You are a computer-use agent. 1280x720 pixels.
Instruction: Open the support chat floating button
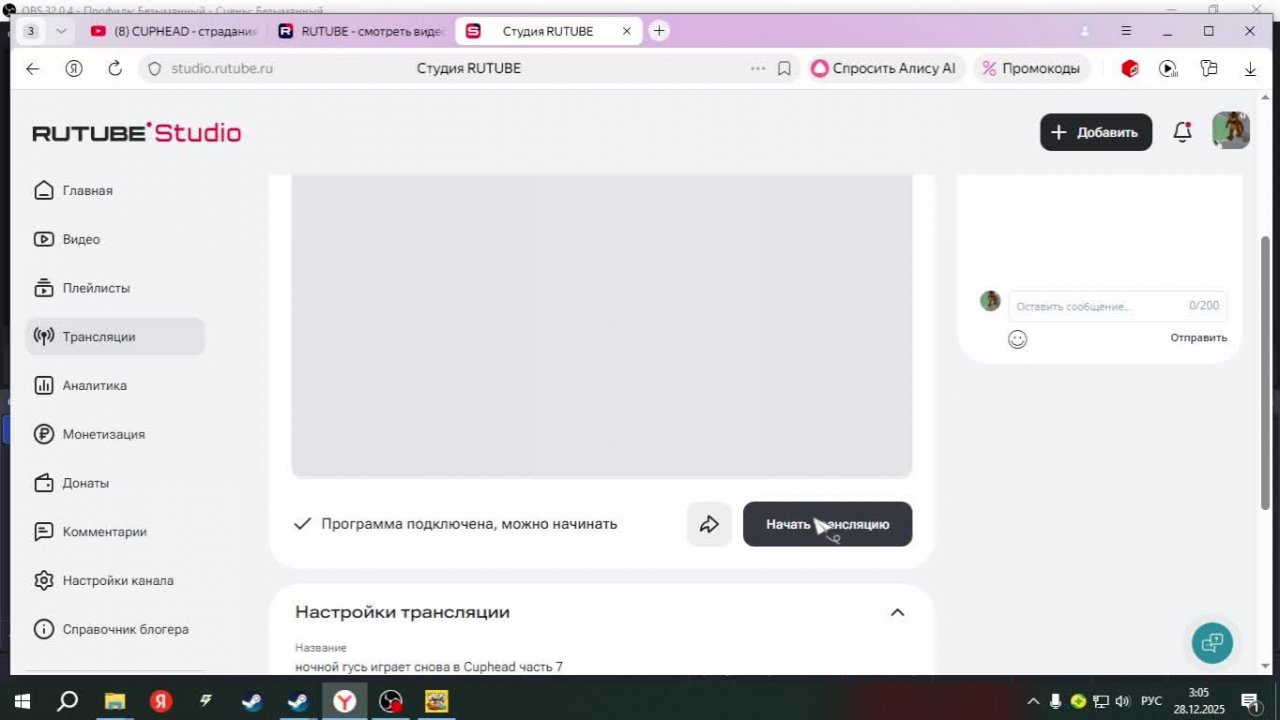(1212, 642)
